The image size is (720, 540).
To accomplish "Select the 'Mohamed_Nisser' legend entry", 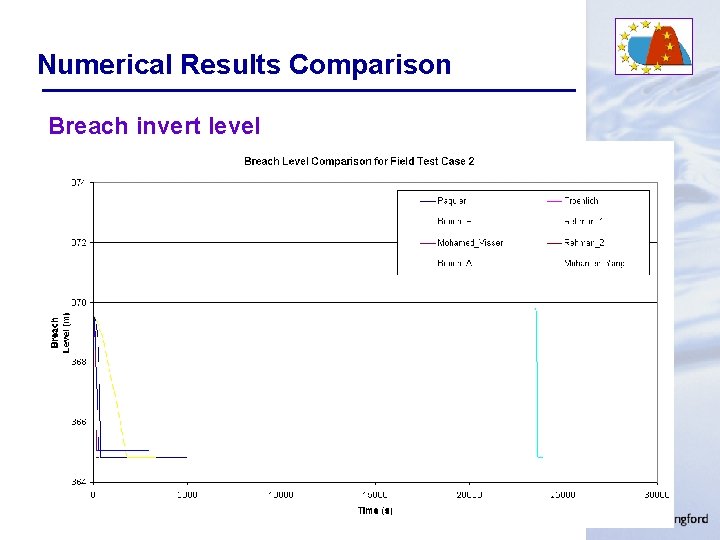I will click(x=462, y=242).
